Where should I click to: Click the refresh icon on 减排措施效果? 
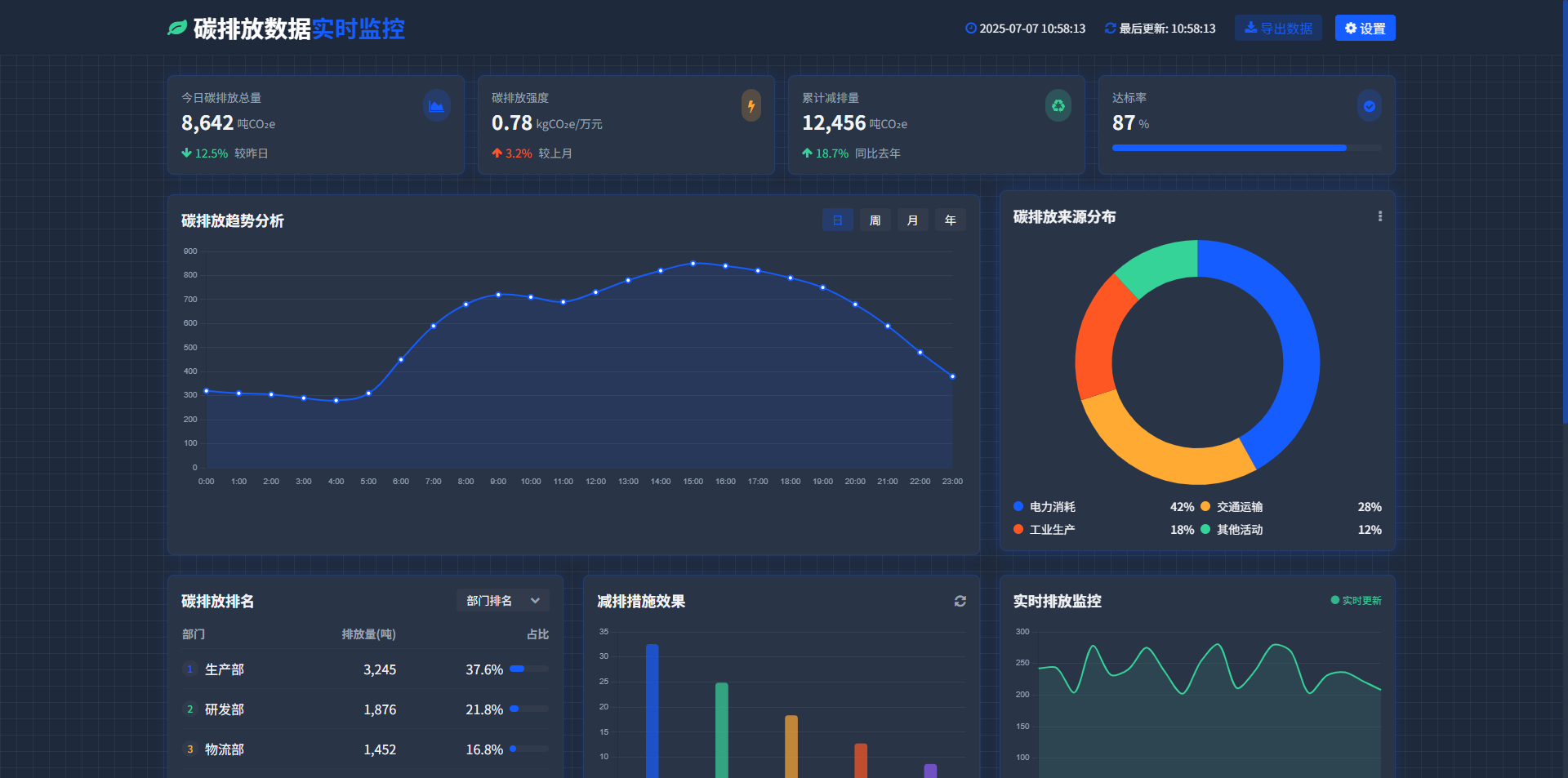click(x=960, y=601)
